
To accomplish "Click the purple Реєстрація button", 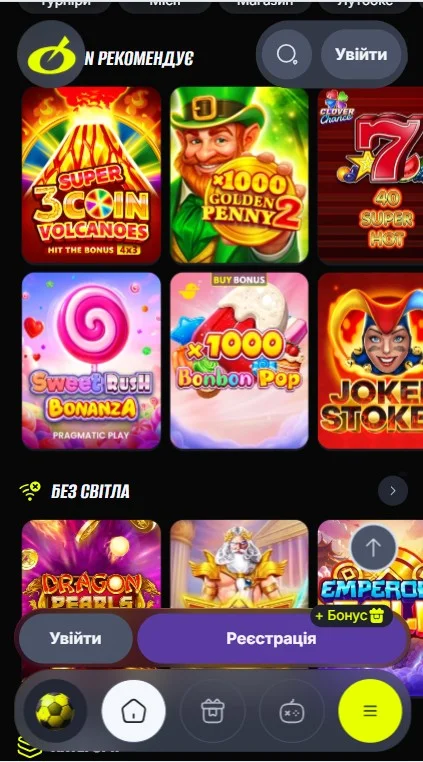I will coord(272,638).
